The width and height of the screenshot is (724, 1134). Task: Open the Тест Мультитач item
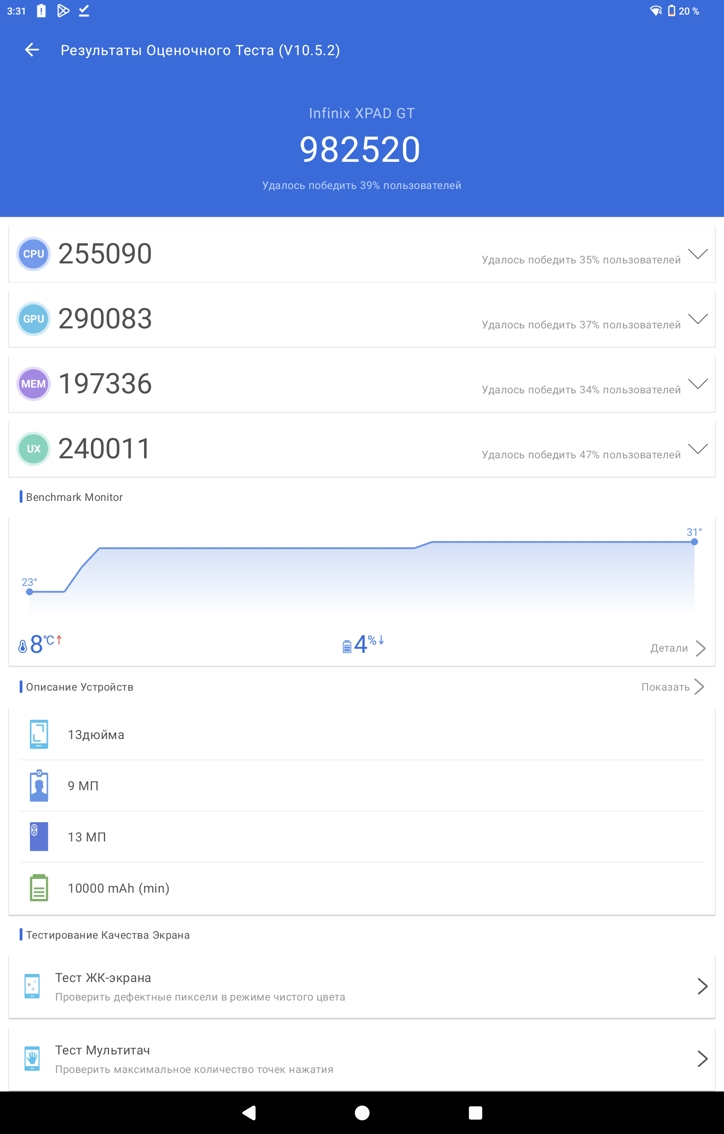pos(362,1059)
